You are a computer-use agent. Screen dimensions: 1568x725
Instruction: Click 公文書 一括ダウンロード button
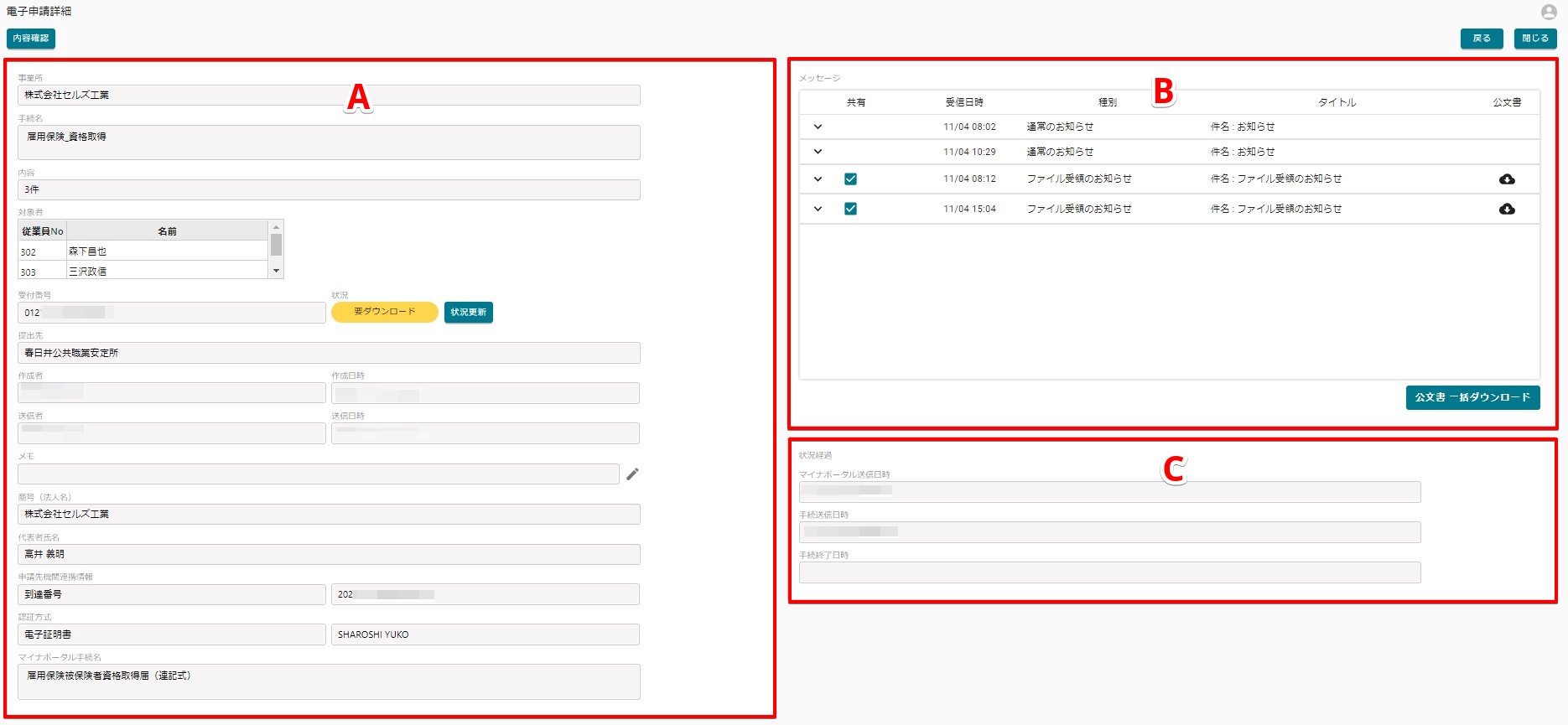click(x=1472, y=397)
